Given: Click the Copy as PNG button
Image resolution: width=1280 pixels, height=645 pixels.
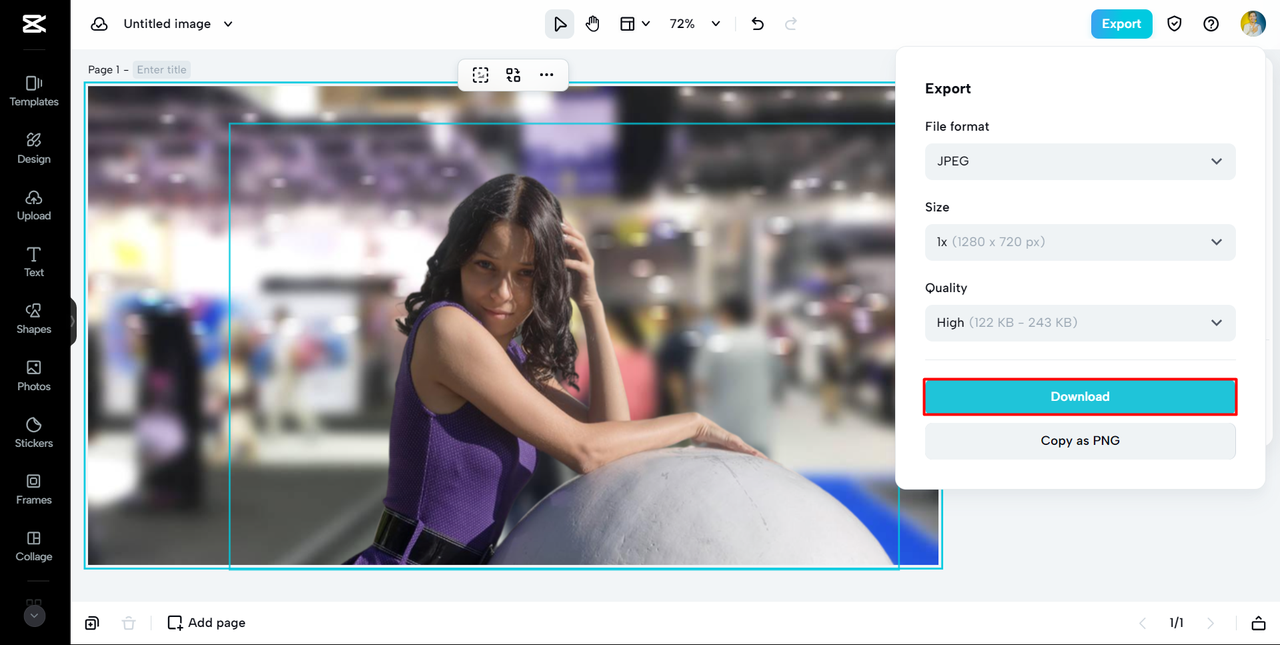Looking at the screenshot, I should point(1080,441).
